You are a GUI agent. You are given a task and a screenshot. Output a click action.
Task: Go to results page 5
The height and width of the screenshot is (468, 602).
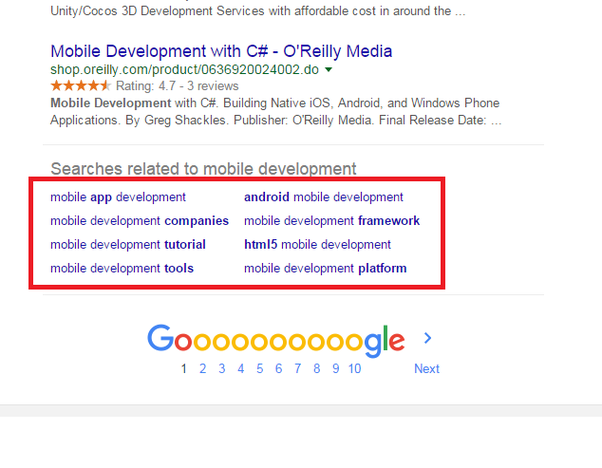(260, 369)
